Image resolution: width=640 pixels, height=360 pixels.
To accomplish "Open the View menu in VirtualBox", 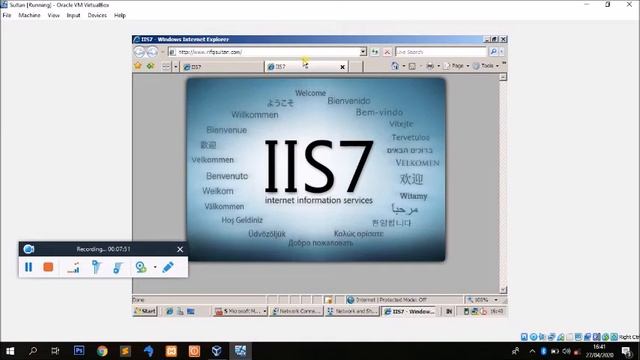I will click(53, 15).
